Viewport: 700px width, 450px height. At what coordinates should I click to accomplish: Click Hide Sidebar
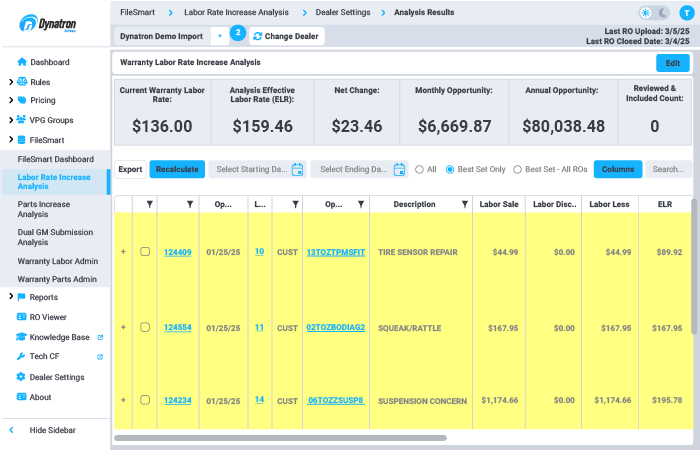click(x=52, y=430)
